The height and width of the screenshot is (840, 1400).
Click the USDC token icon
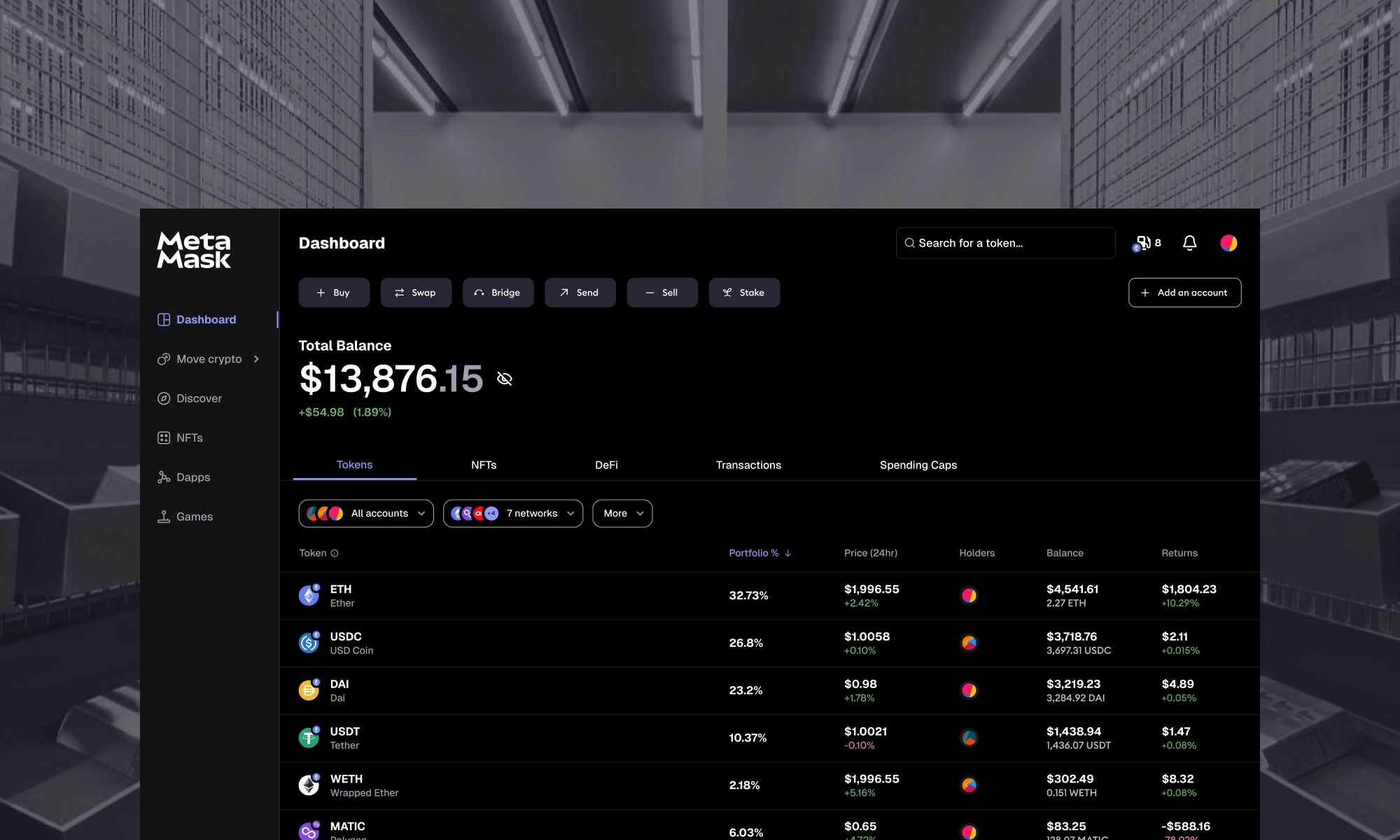pos(309,643)
